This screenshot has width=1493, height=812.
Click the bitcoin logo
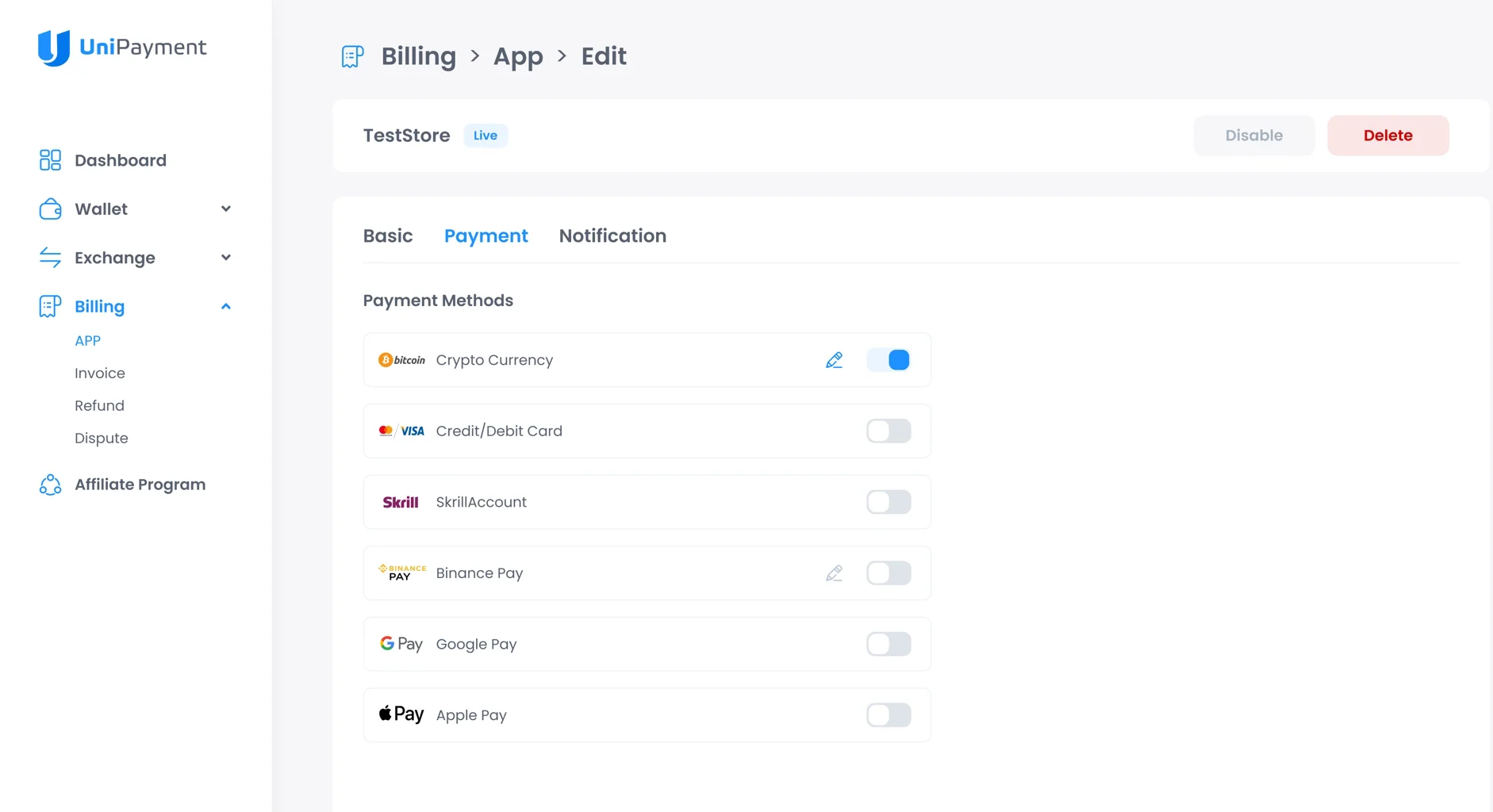pyautogui.click(x=401, y=360)
